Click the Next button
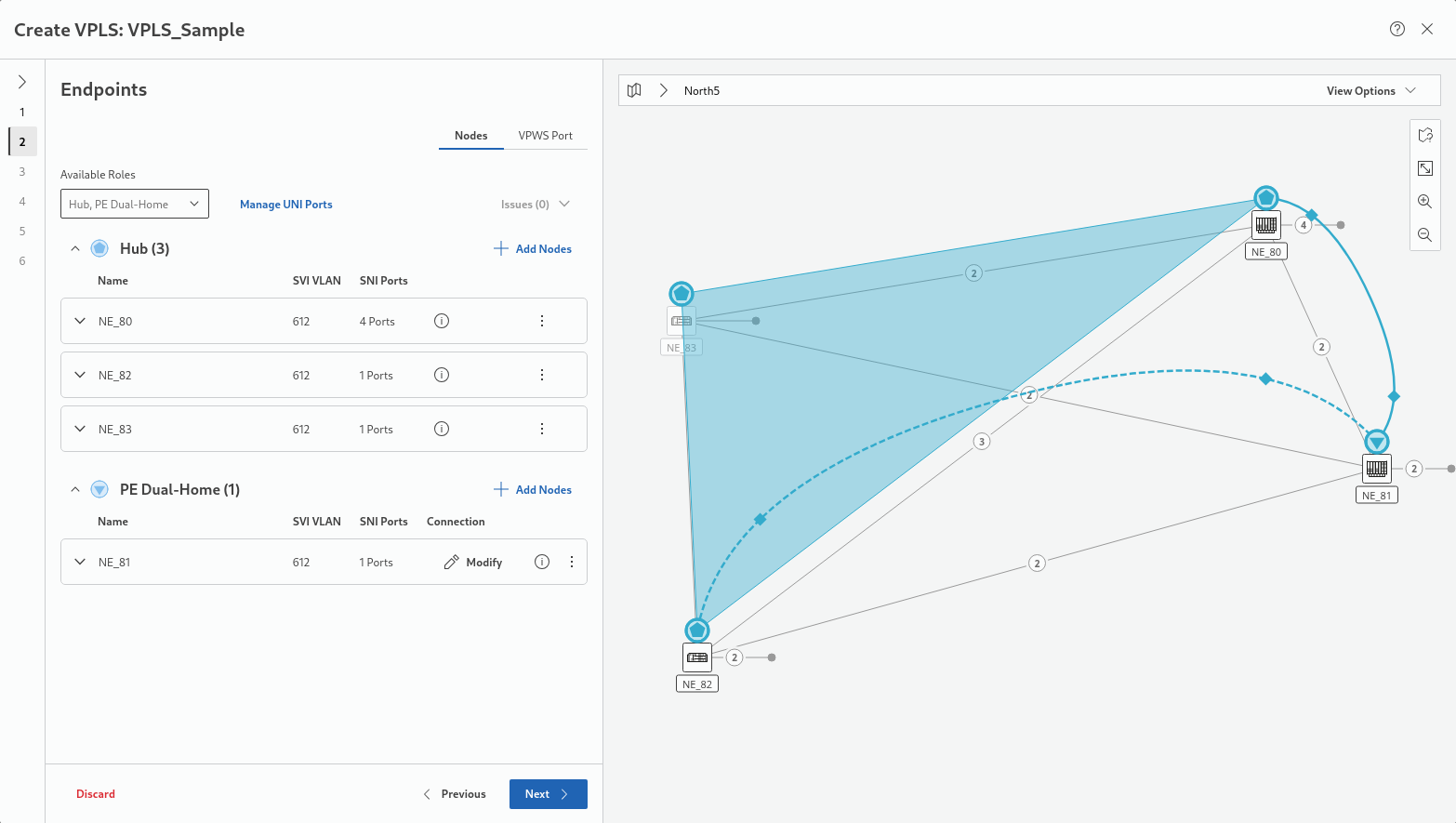 (548, 794)
